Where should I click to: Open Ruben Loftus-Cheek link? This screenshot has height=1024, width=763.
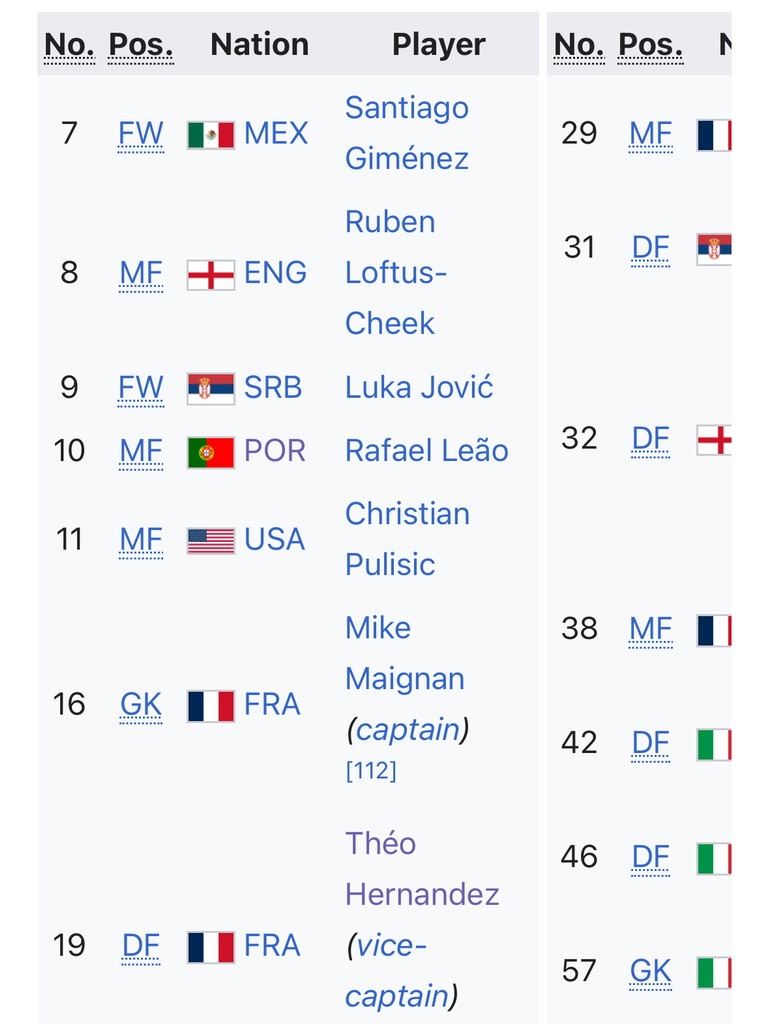396,272
